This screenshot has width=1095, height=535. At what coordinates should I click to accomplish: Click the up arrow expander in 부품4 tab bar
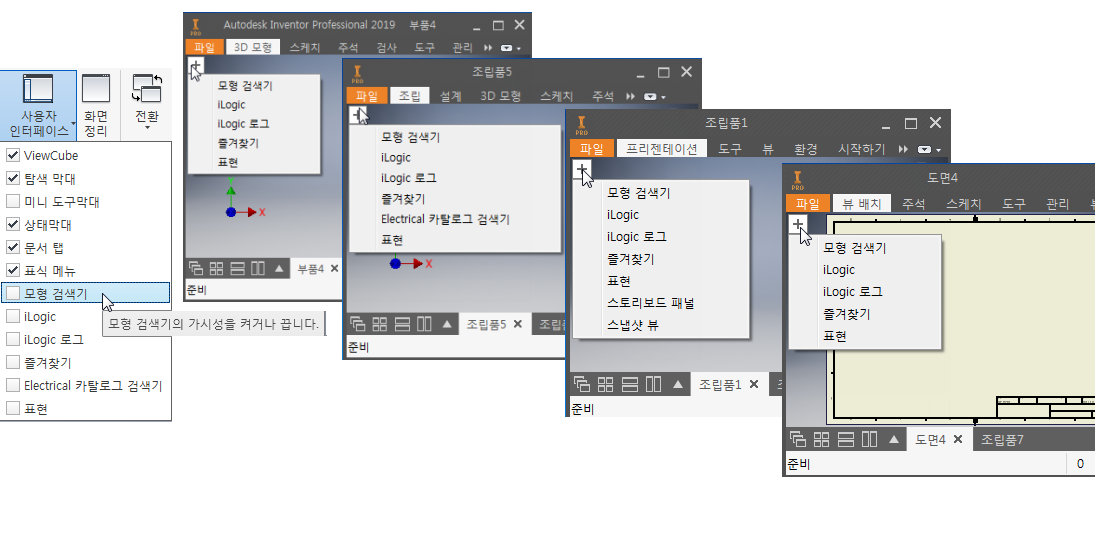click(x=279, y=268)
